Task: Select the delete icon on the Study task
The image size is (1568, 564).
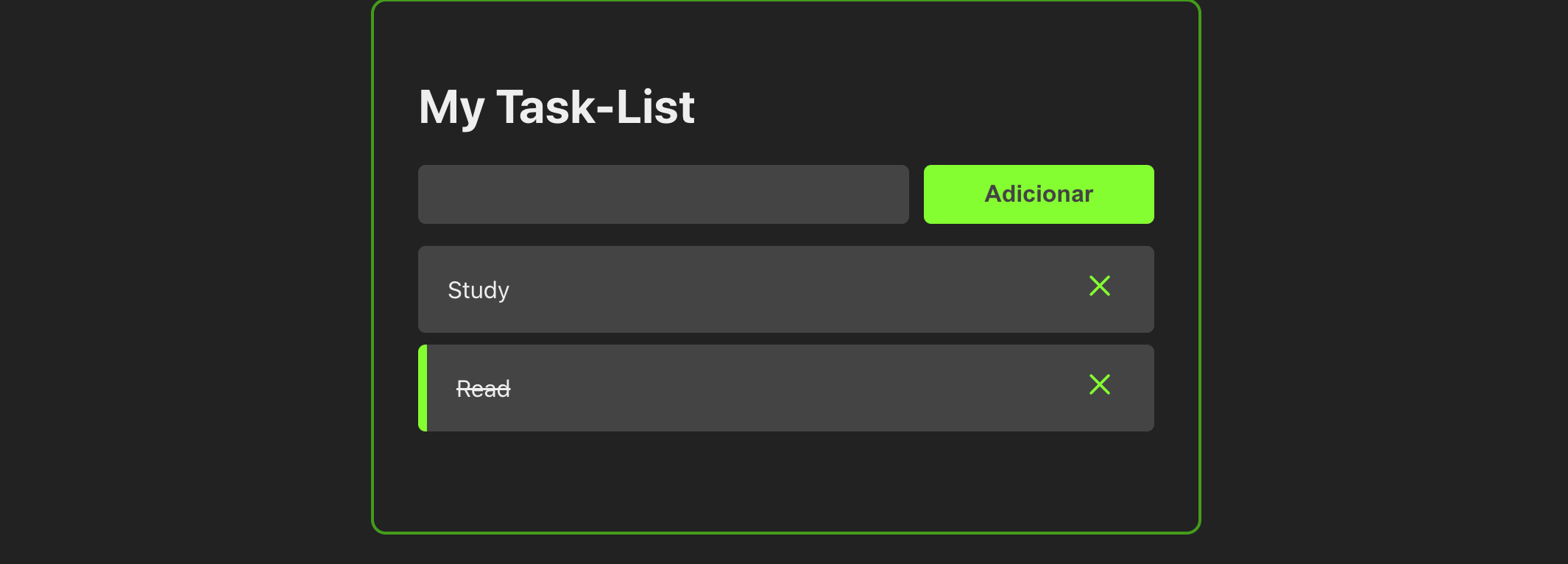Action: (1099, 286)
